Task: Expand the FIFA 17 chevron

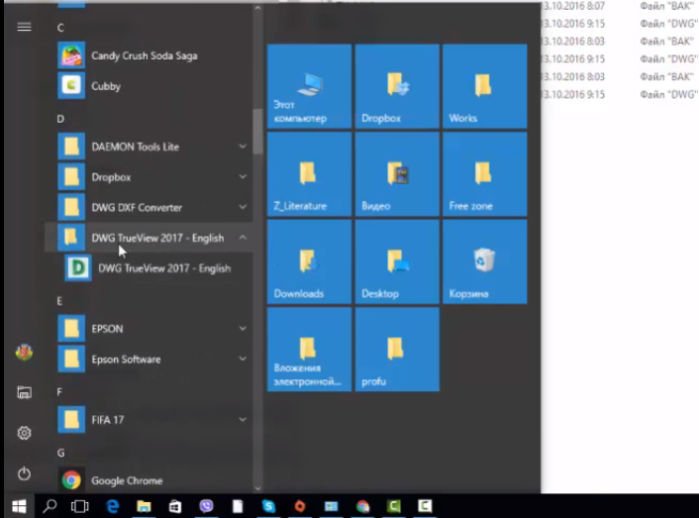Action: point(243,419)
